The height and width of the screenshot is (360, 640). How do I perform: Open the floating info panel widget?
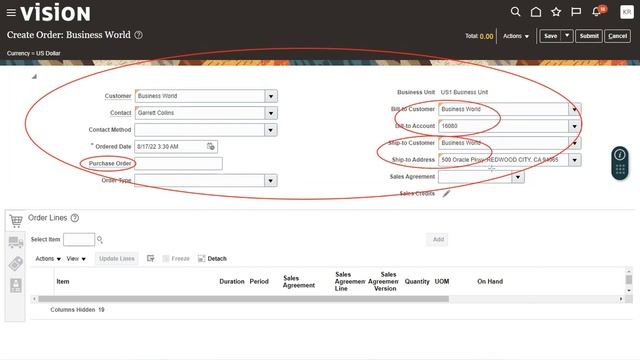tap(620, 163)
